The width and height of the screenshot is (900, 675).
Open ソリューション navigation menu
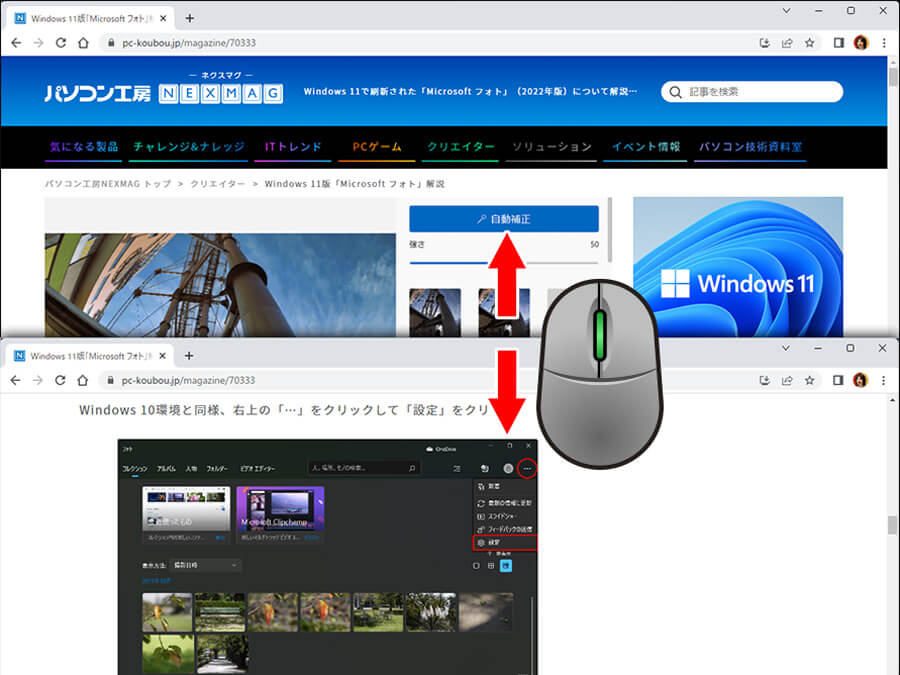[x=552, y=147]
